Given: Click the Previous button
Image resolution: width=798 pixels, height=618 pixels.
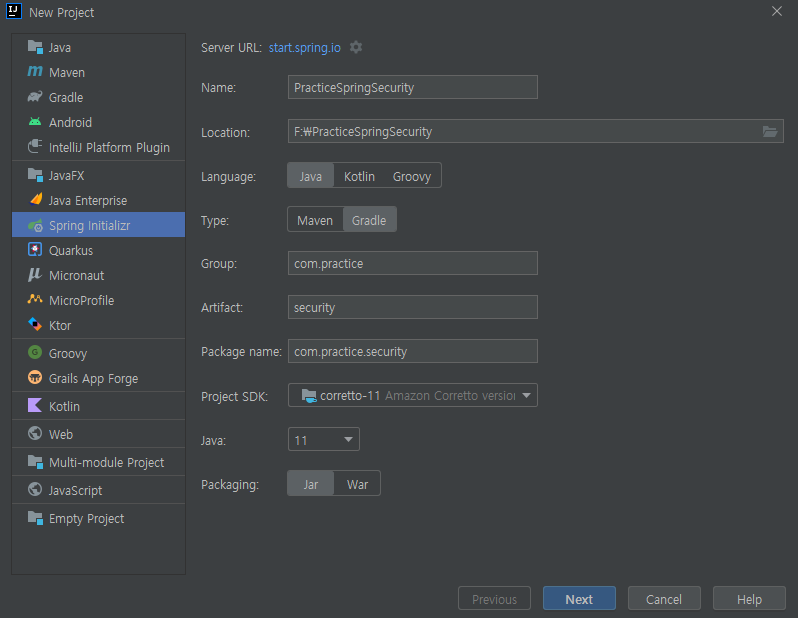Looking at the screenshot, I should pos(494,599).
